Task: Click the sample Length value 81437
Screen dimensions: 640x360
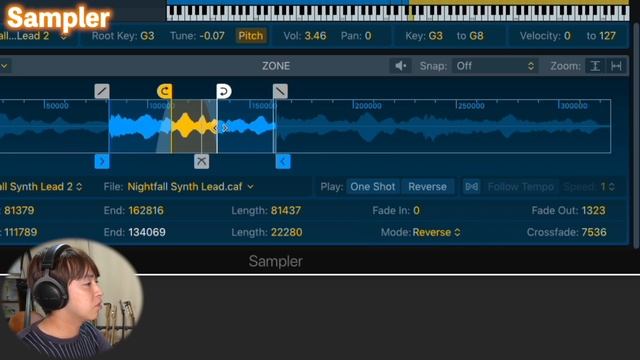Action: pyautogui.click(x=286, y=211)
